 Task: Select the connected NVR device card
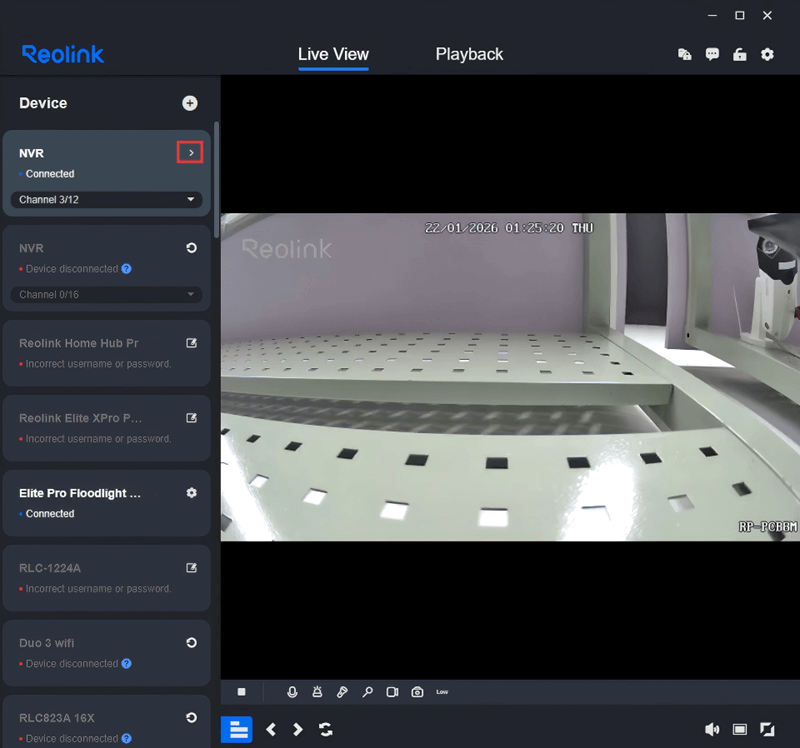pyautogui.click(x=107, y=173)
